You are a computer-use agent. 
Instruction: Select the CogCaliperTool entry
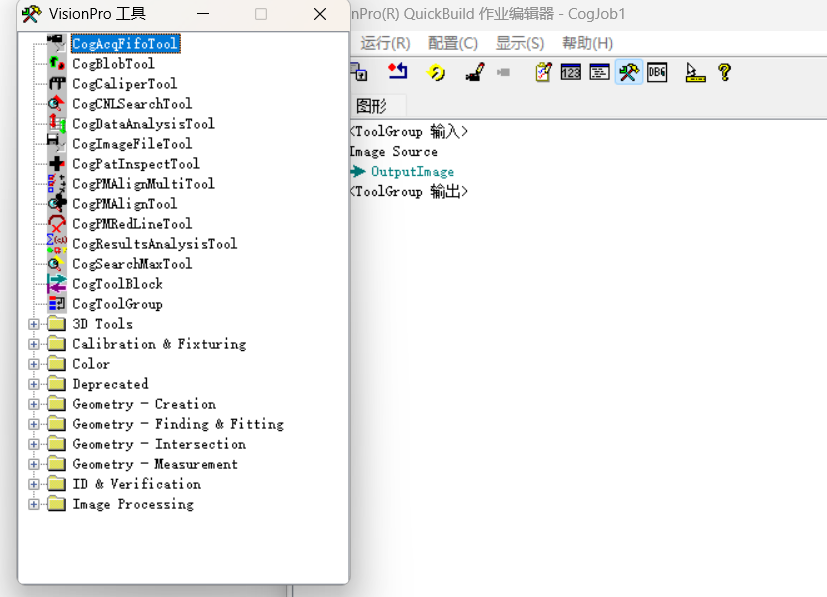pos(124,84)
